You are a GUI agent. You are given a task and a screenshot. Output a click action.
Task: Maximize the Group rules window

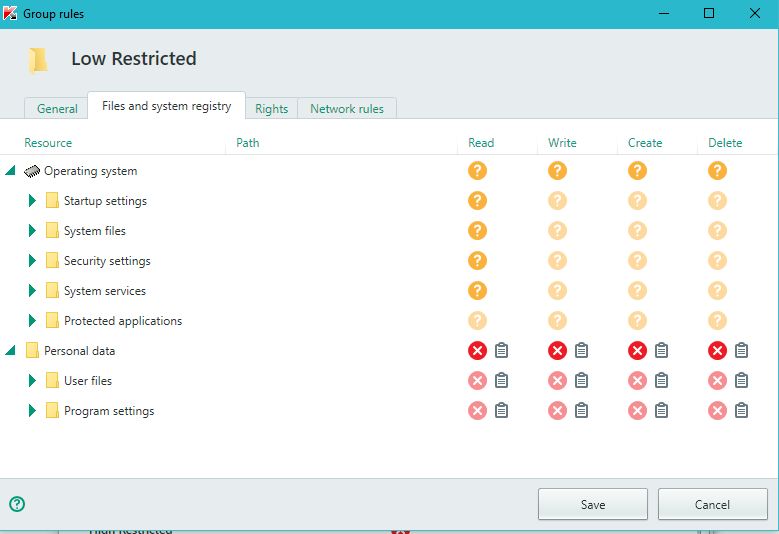coord(709,13)
